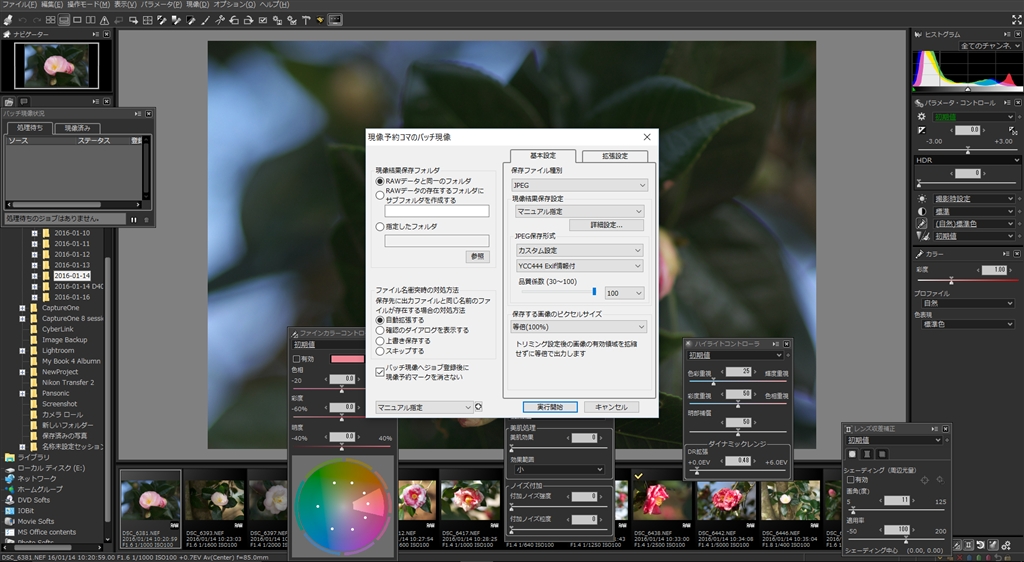Open the パラメータ(P) menu
1024x562 pixels.
point(162,5)
